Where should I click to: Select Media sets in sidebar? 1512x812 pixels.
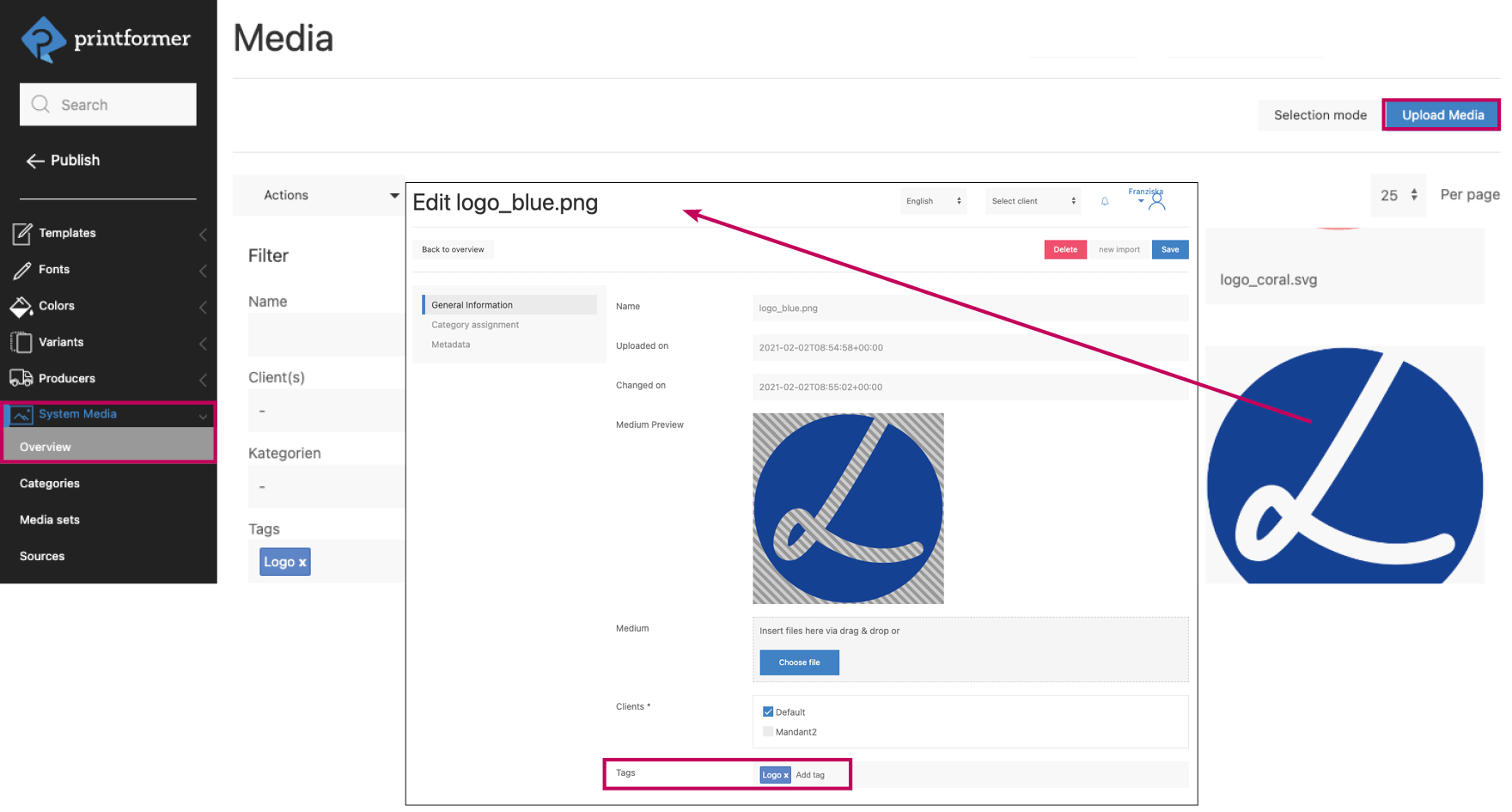[x=50, y=520]
